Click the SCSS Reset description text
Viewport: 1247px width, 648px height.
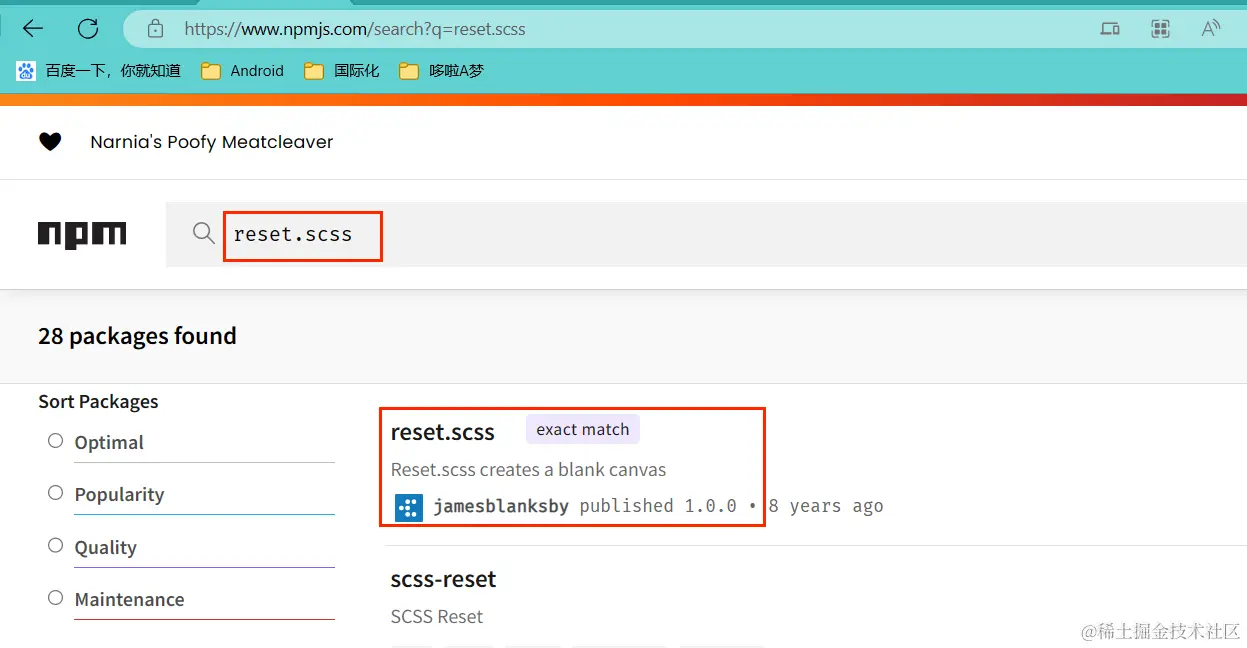(x=437, y=617)
